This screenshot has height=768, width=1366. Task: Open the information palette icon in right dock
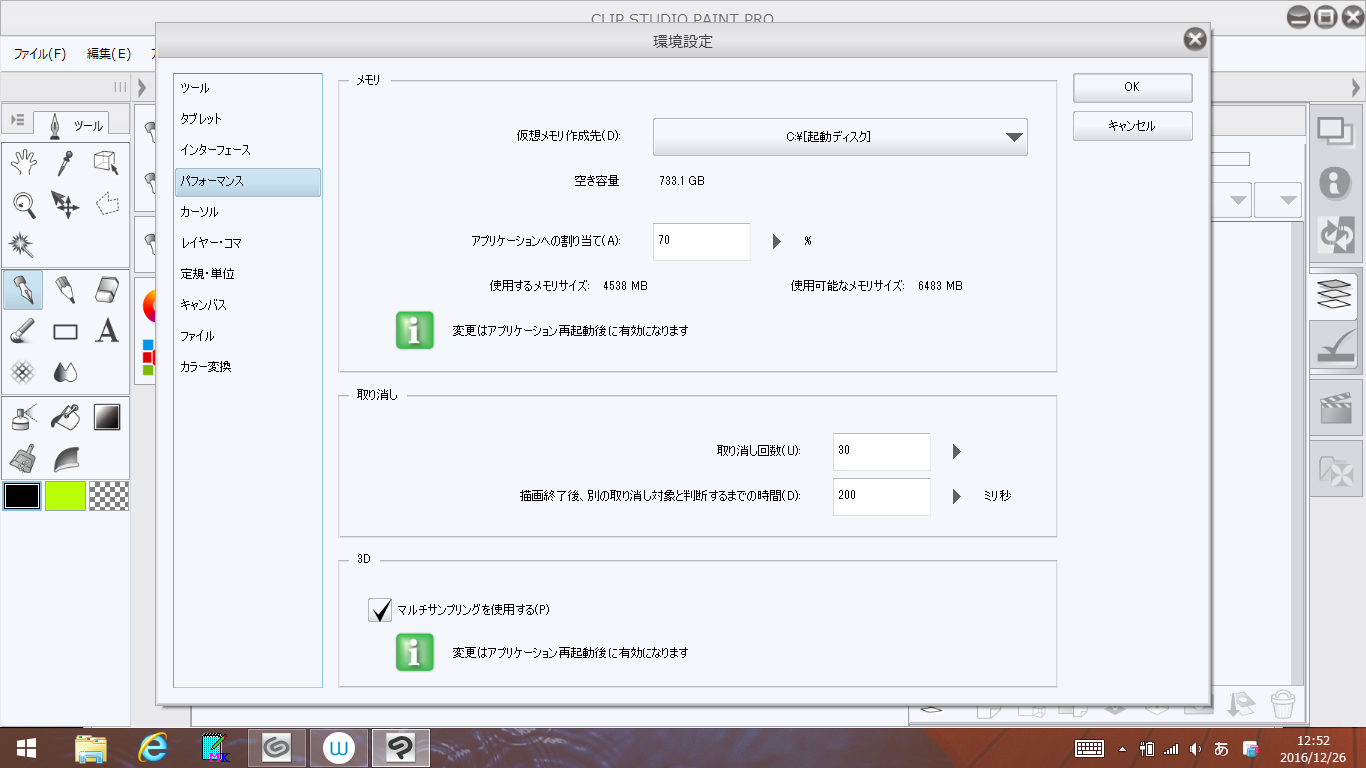[1335, 182]
